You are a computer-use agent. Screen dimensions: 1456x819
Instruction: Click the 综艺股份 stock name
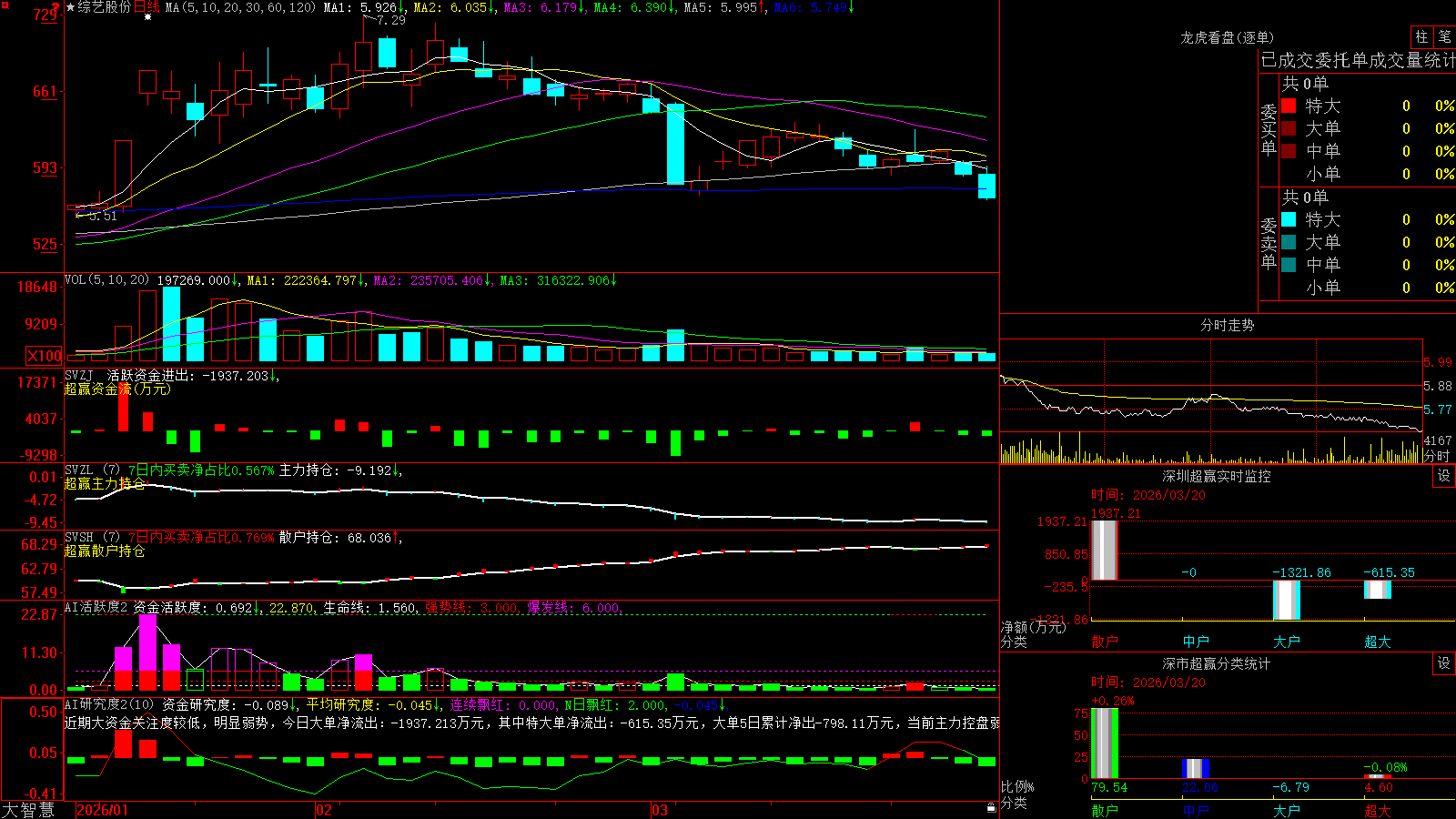click(x=105, y=7)
